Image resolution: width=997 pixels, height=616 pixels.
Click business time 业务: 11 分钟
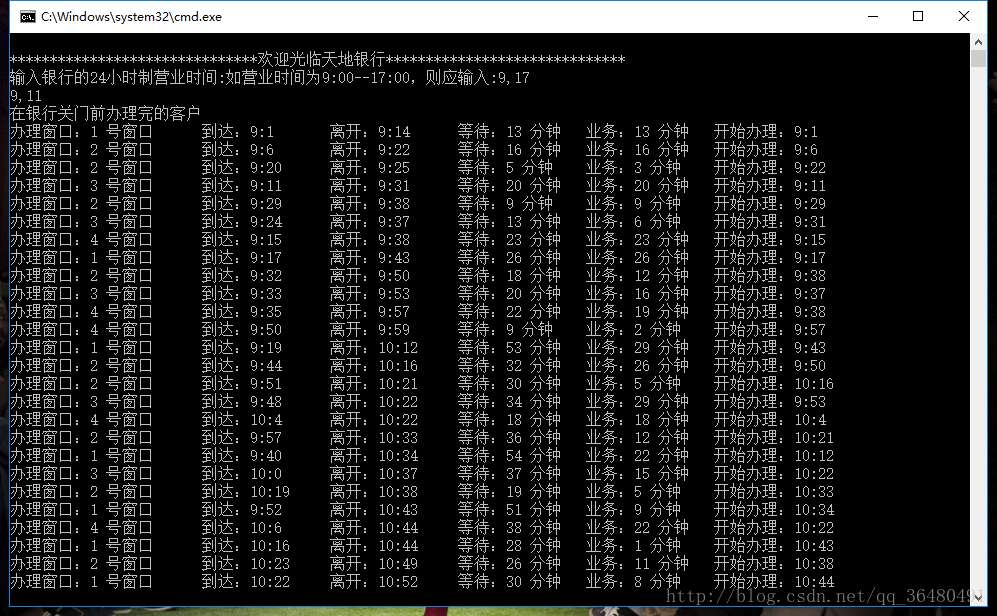[637, 564]
